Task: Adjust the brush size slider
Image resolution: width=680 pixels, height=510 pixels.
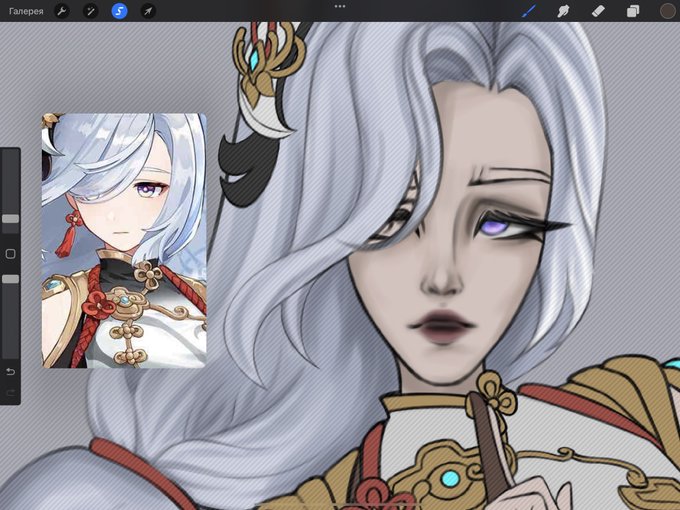Action: pos(11,218)
